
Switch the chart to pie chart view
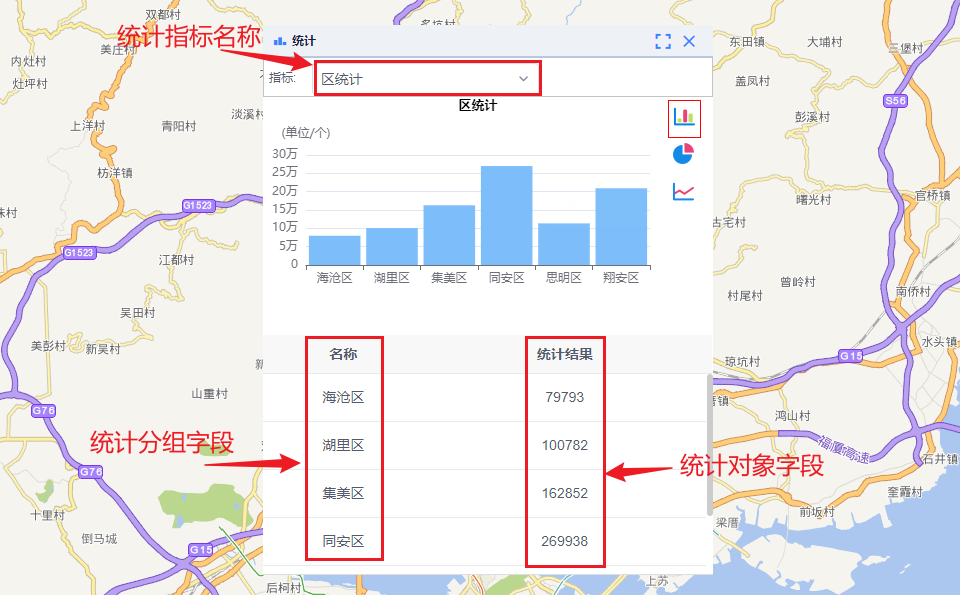(683, 153)
